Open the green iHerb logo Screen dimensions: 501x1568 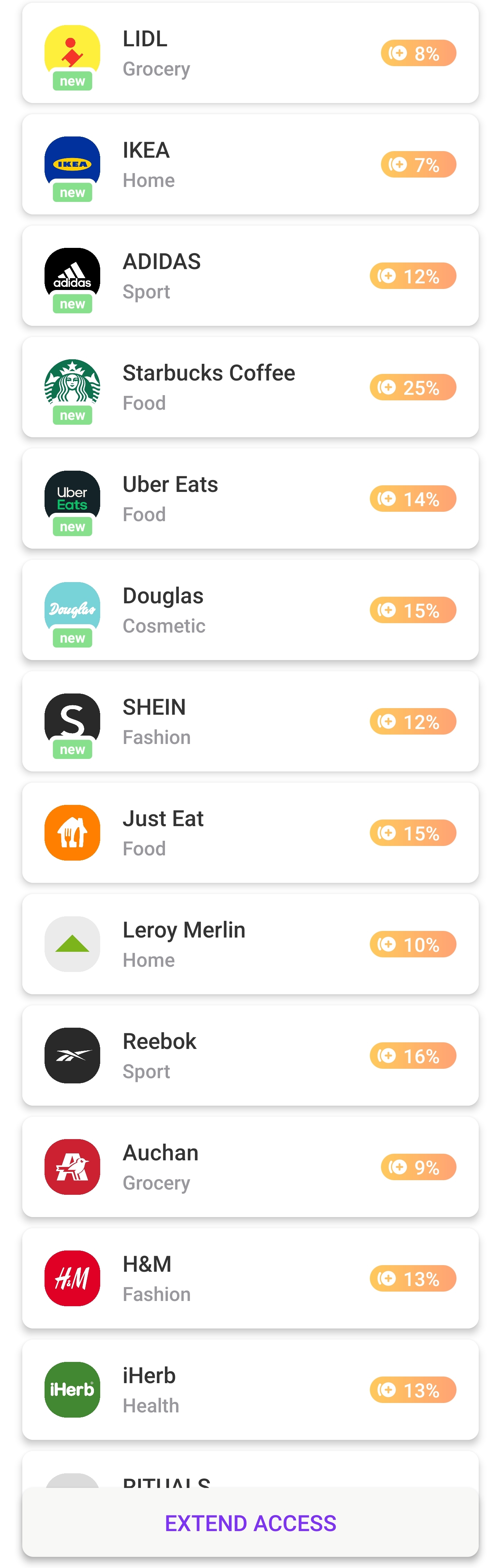pos(72,1390)
